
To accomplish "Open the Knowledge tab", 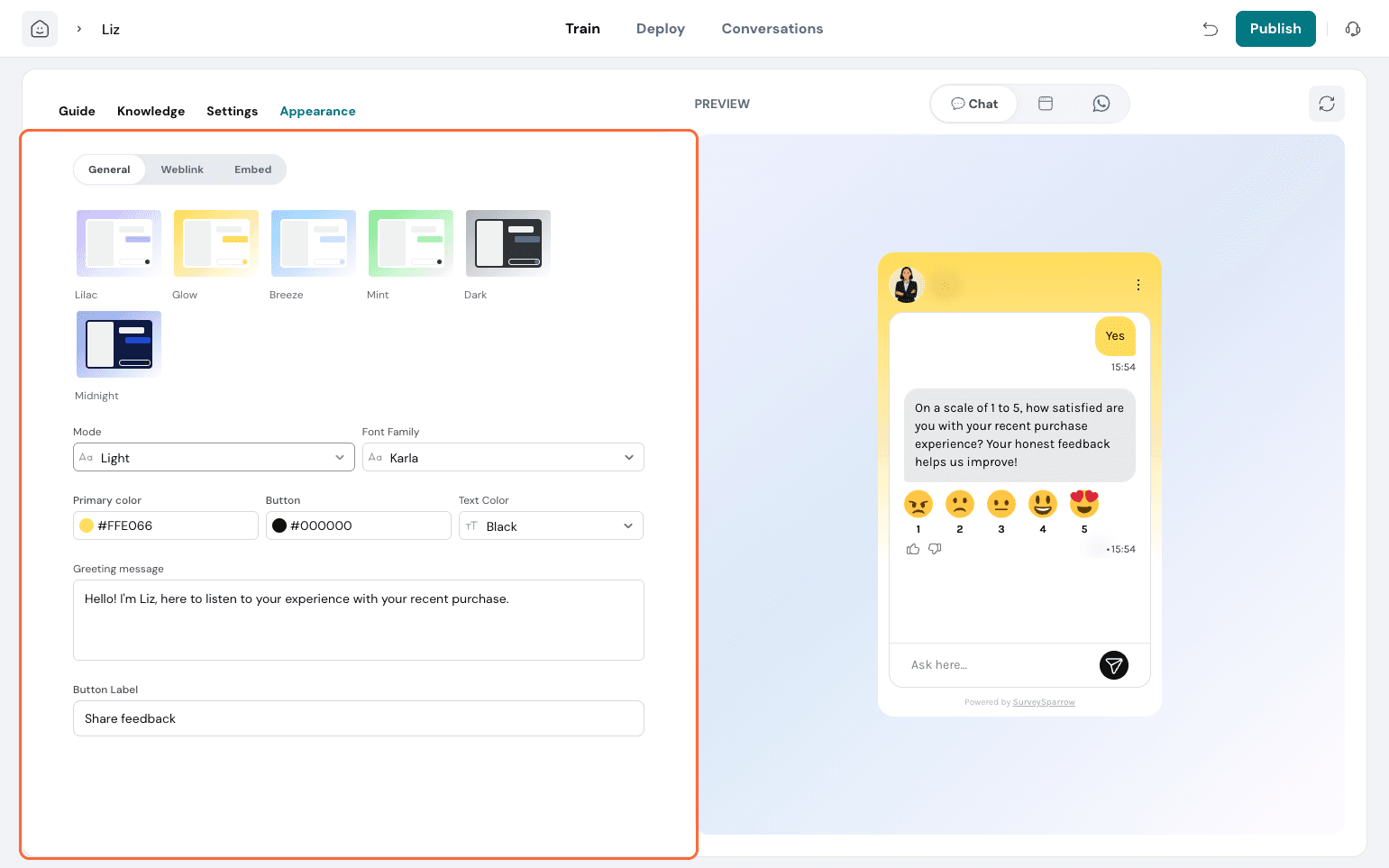I will point(151,111).
